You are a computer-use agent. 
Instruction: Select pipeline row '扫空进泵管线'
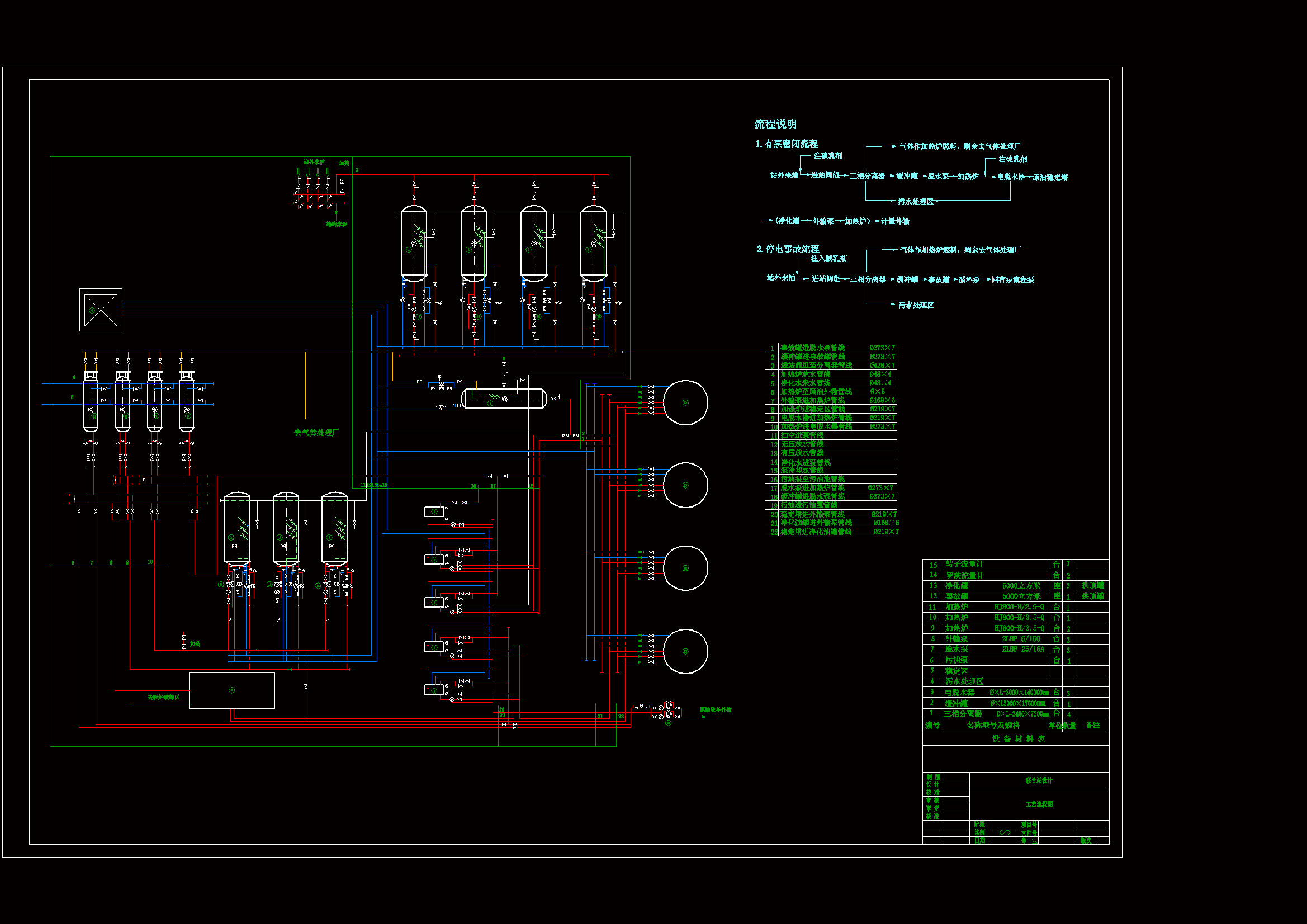(831, 435)
